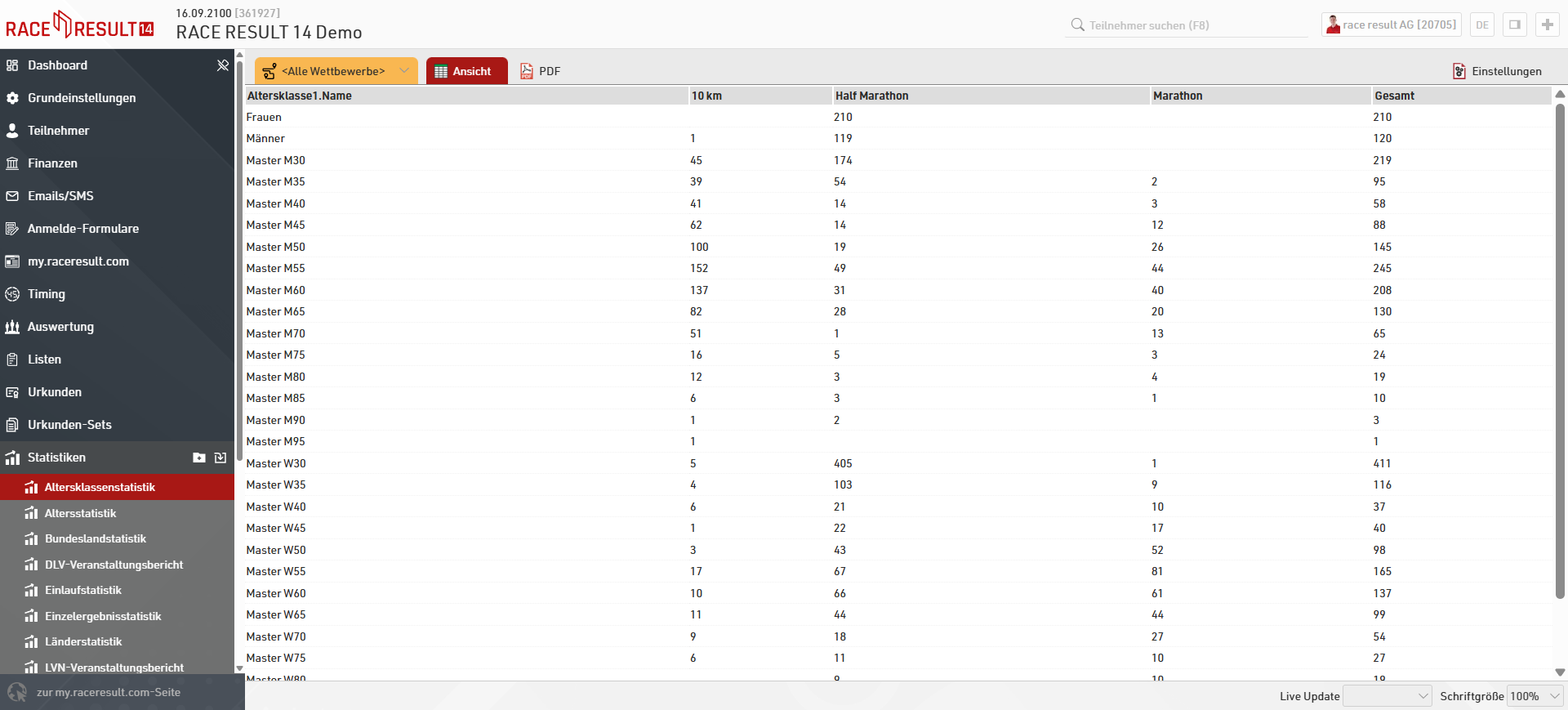
Task: Open the Timing stopwatch icon
Action: pos(12,294)
